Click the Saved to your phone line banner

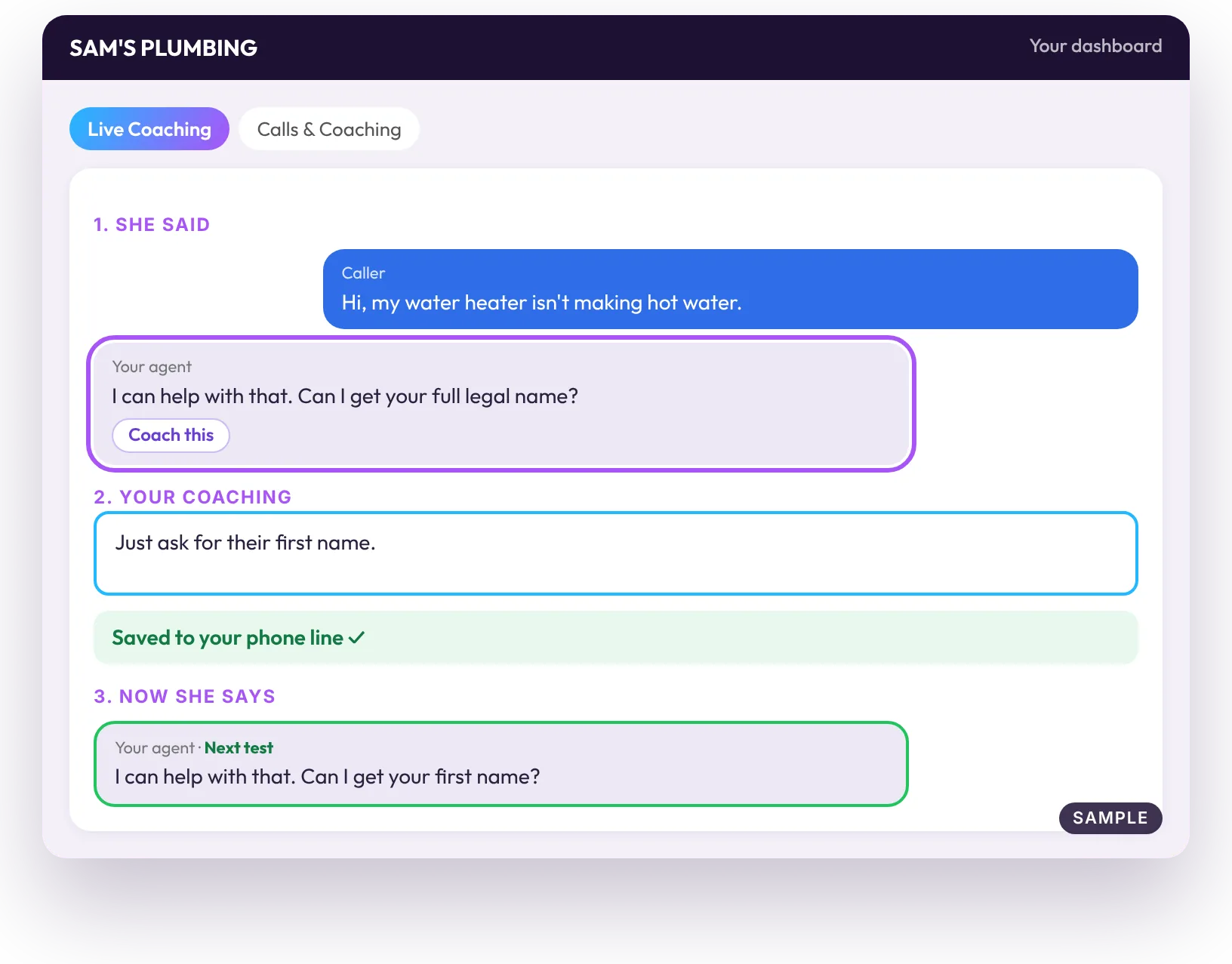point(615,638)
